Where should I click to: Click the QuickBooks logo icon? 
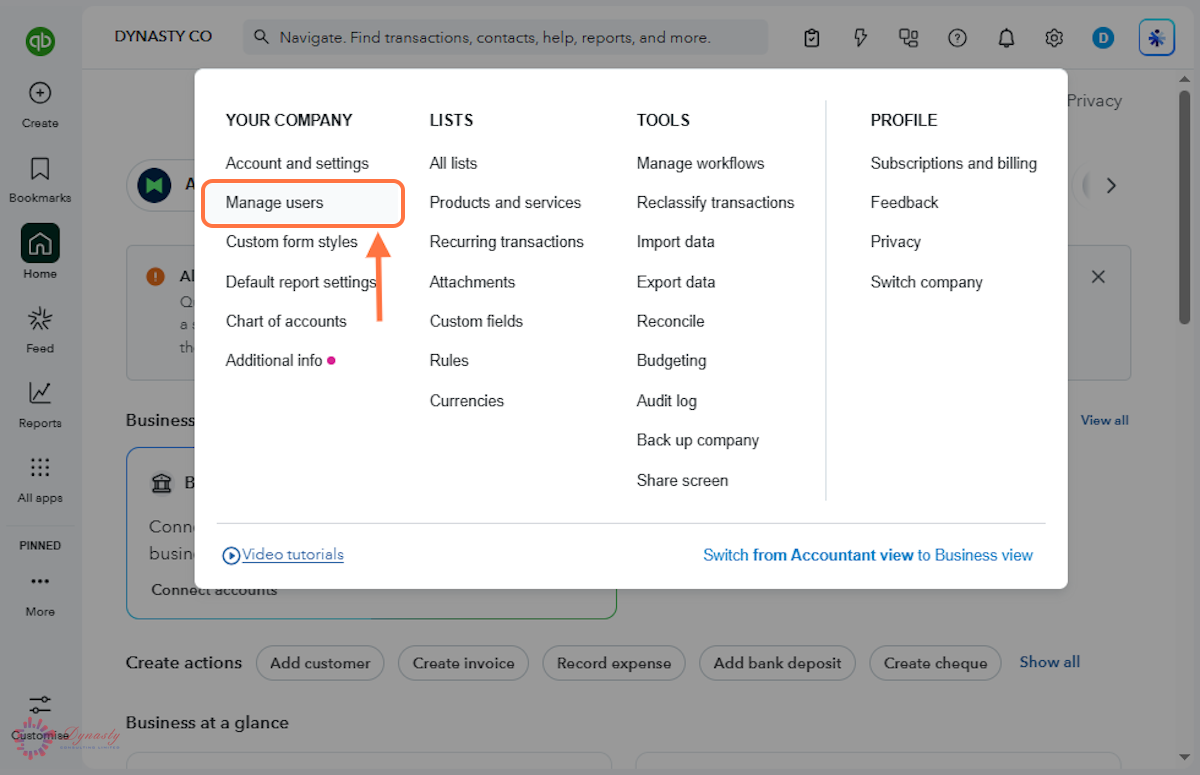pyautogui.click(x=40, y=41)
